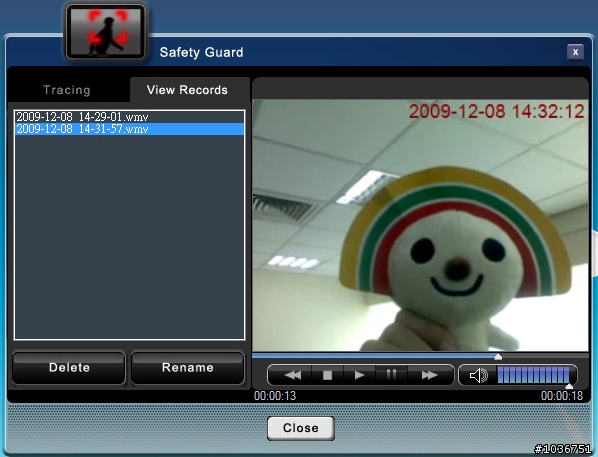Click the video timestamp 2009-12-08 14:32:12
Image resolution: width=598 pixels, height=457 pixels.
pos(496,111)
